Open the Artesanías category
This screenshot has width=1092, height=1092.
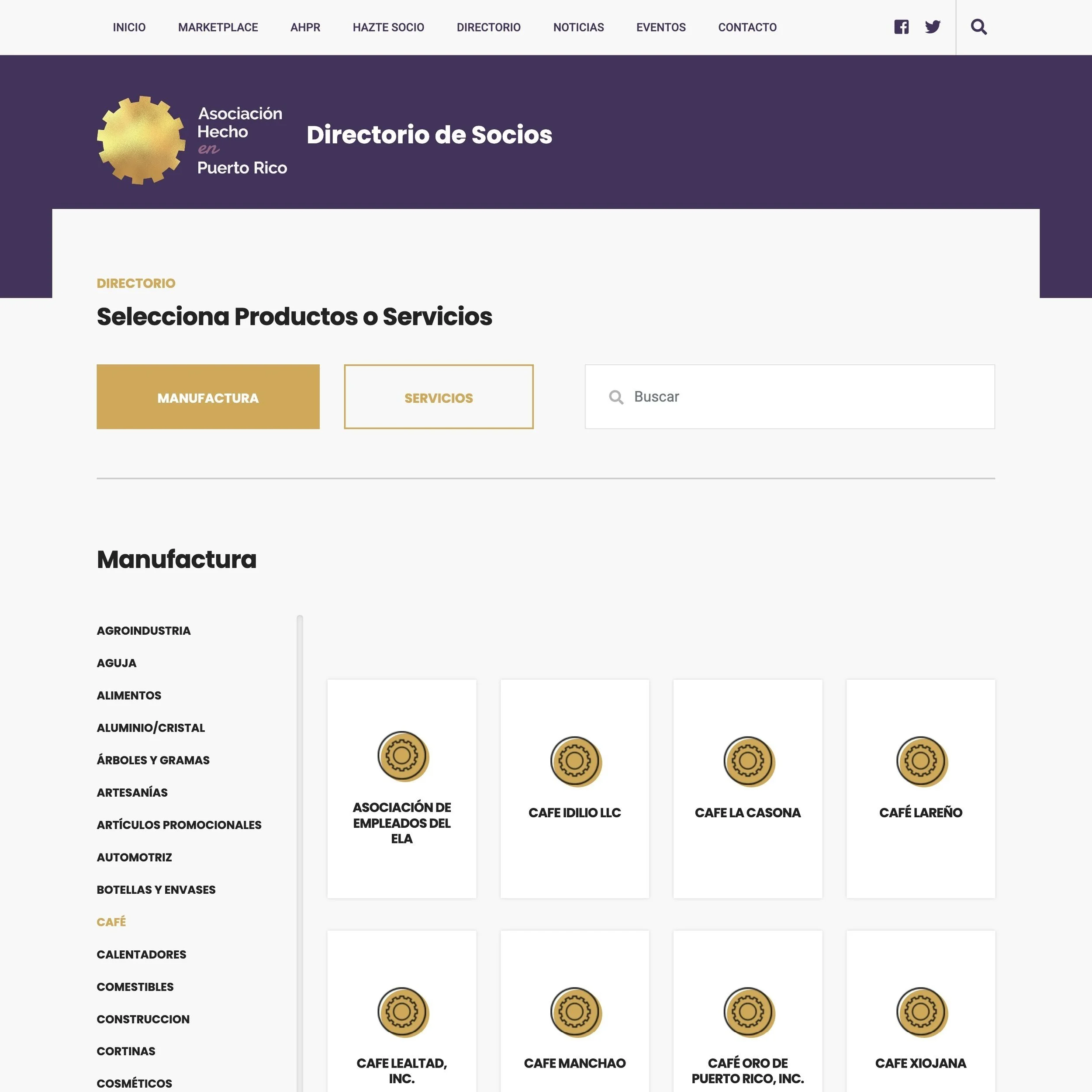tap(132, 792)
